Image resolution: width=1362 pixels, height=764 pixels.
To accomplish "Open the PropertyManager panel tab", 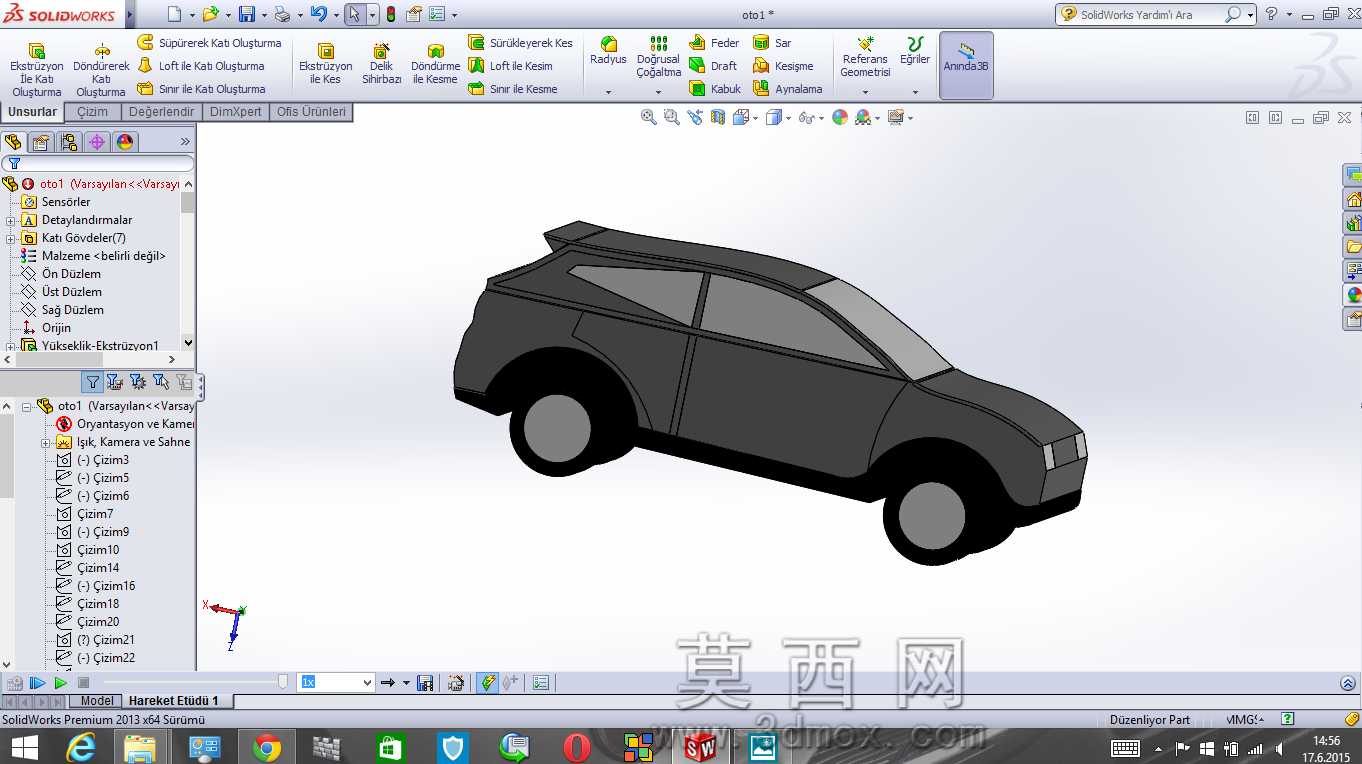I will click(x=41, y=142).
